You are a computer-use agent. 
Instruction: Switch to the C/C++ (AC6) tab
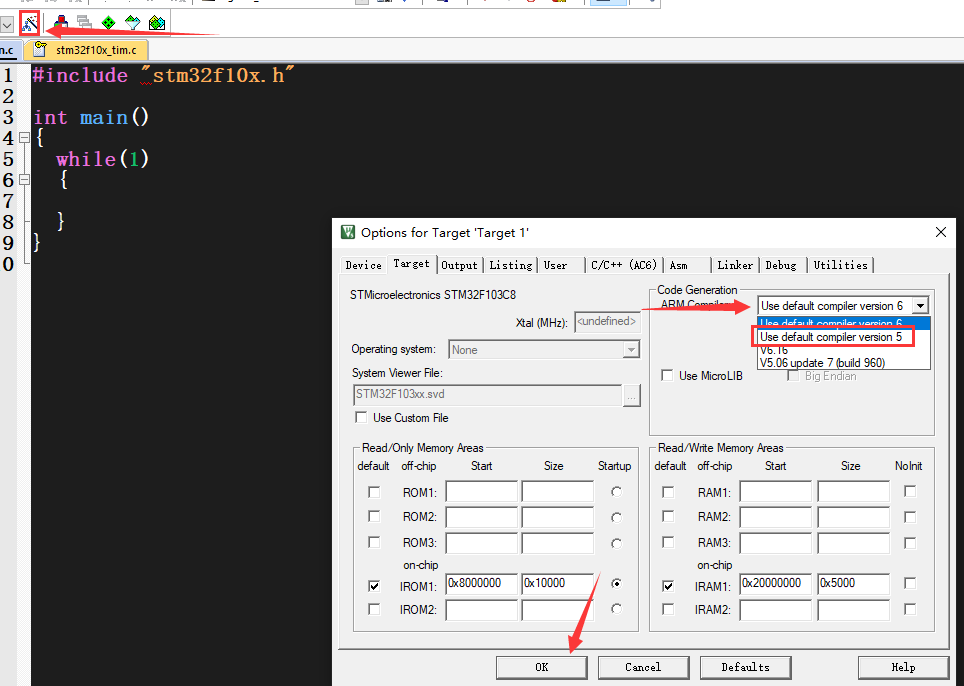624,265
